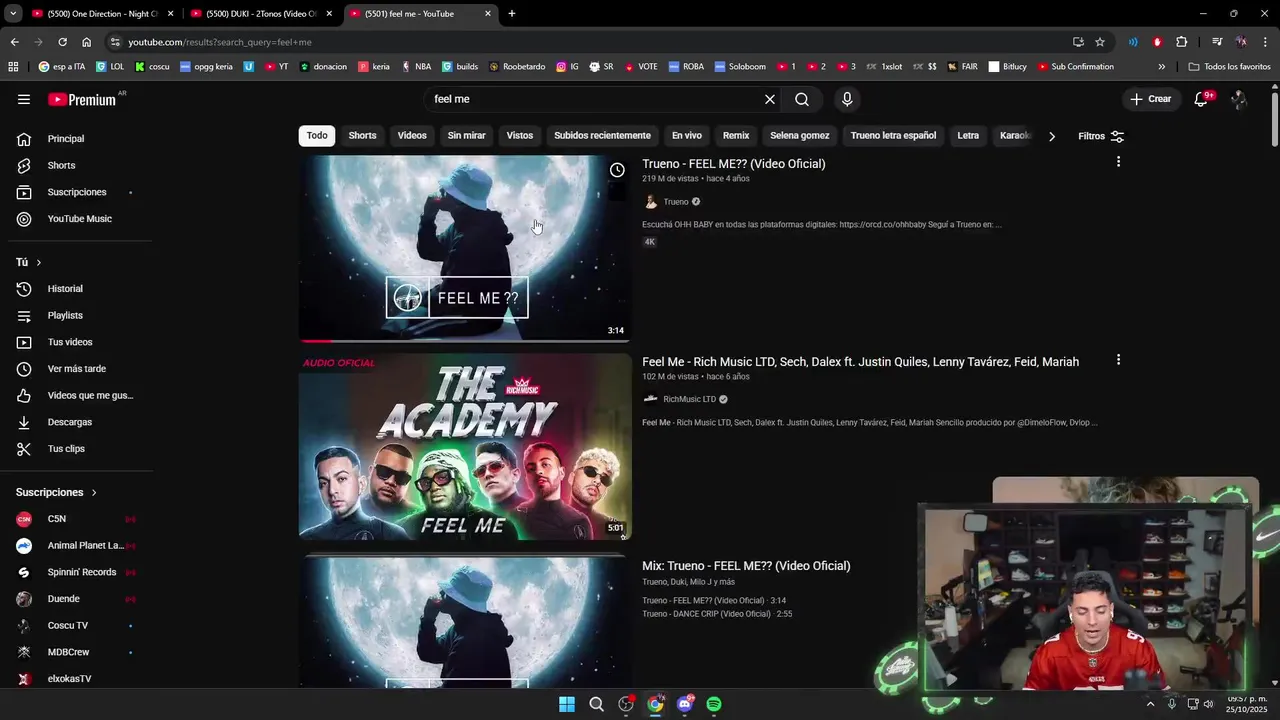This screenshot has width=1280, height=720.
Task: Select the Shorts filter chip
Action: (x=362, y=135)
